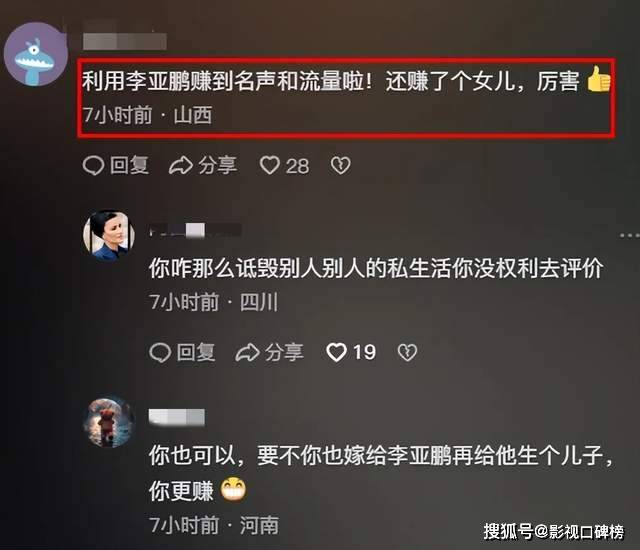Click the reply bubble icon under Shanxi comment
The height and width of the screenshot is (550, 640).
click(x=93, y=166)
